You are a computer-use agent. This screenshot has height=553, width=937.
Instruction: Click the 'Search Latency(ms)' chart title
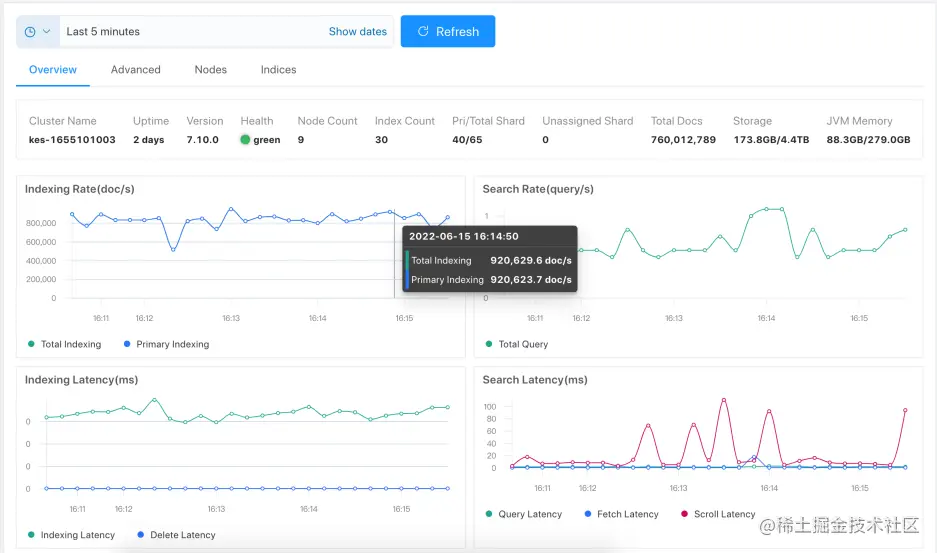pyautogui.click(x=535, y=380)
